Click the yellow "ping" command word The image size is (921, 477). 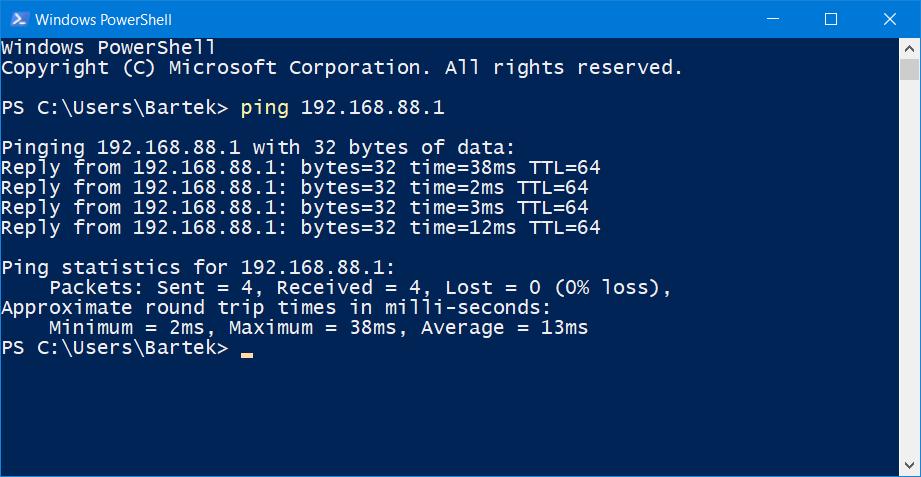point(265,109)
